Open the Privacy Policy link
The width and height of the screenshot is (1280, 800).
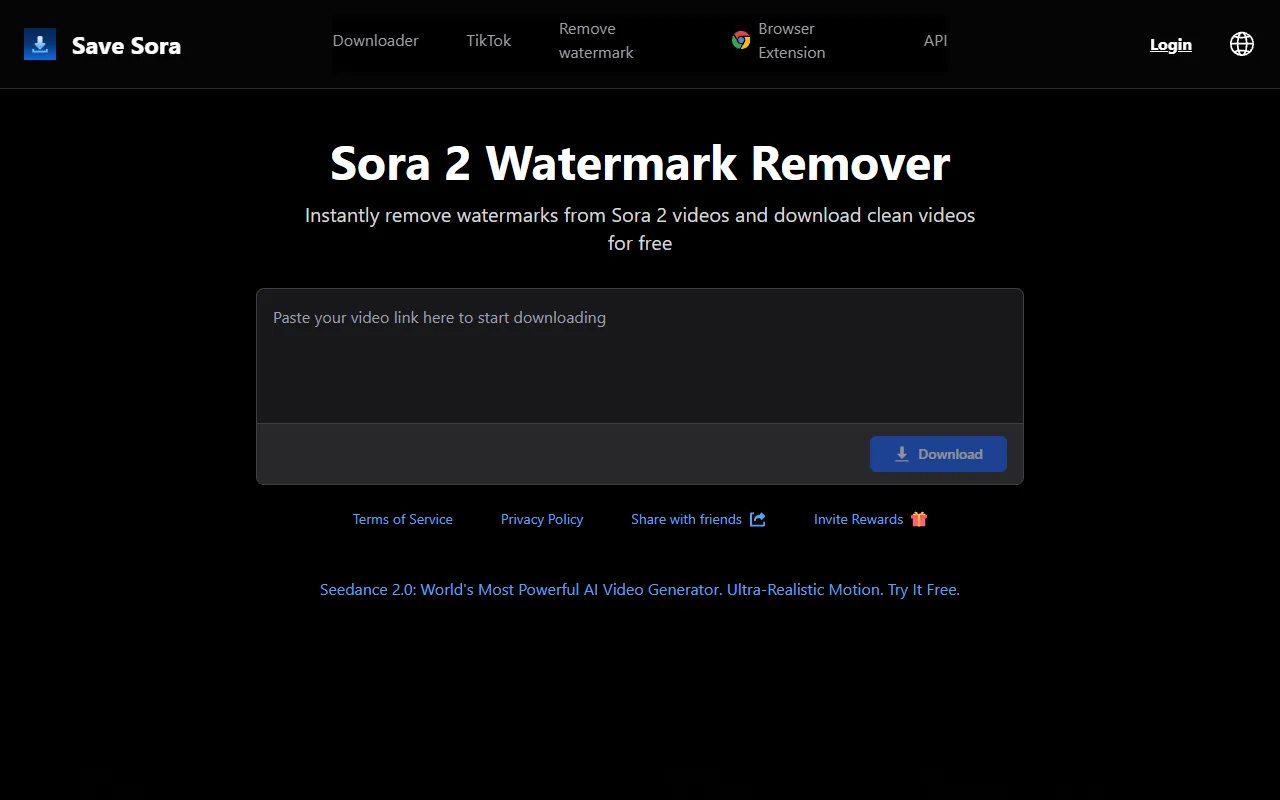(542, 519)
